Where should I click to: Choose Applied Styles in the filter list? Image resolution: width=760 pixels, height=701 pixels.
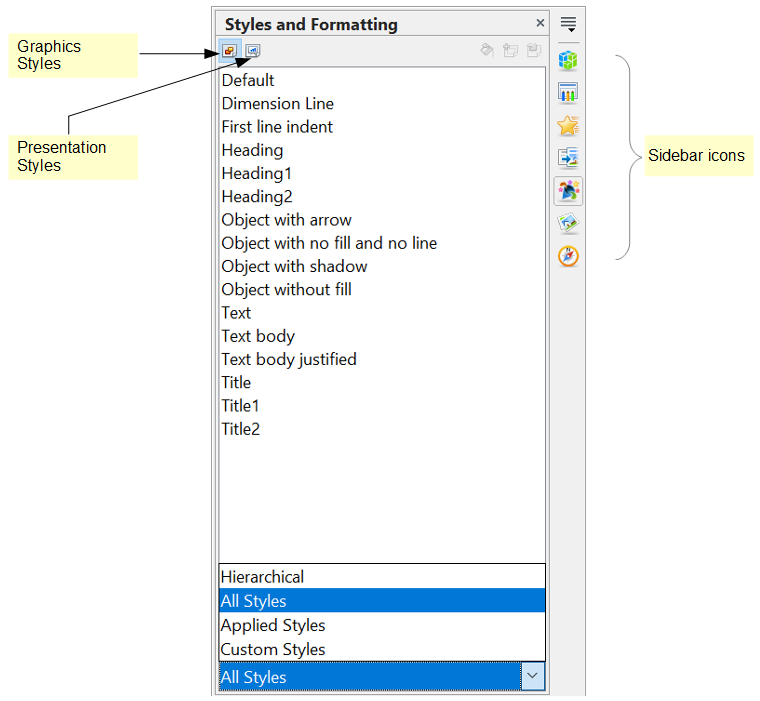(382, 625)
